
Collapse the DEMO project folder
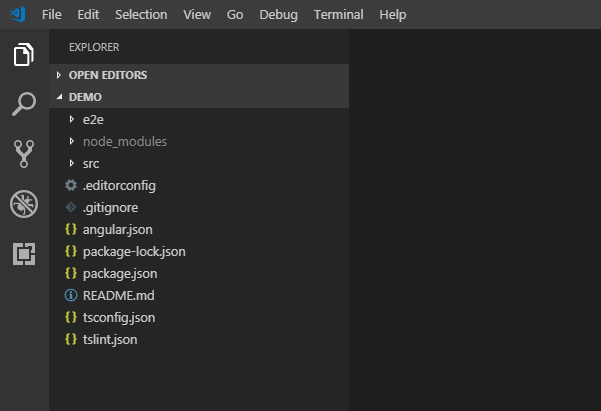click(x=85, y=97)
